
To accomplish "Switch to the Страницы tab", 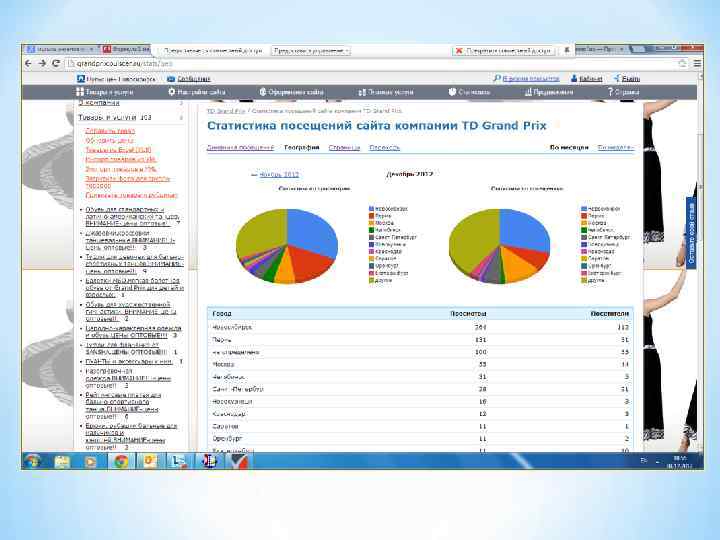I will 344,147.
